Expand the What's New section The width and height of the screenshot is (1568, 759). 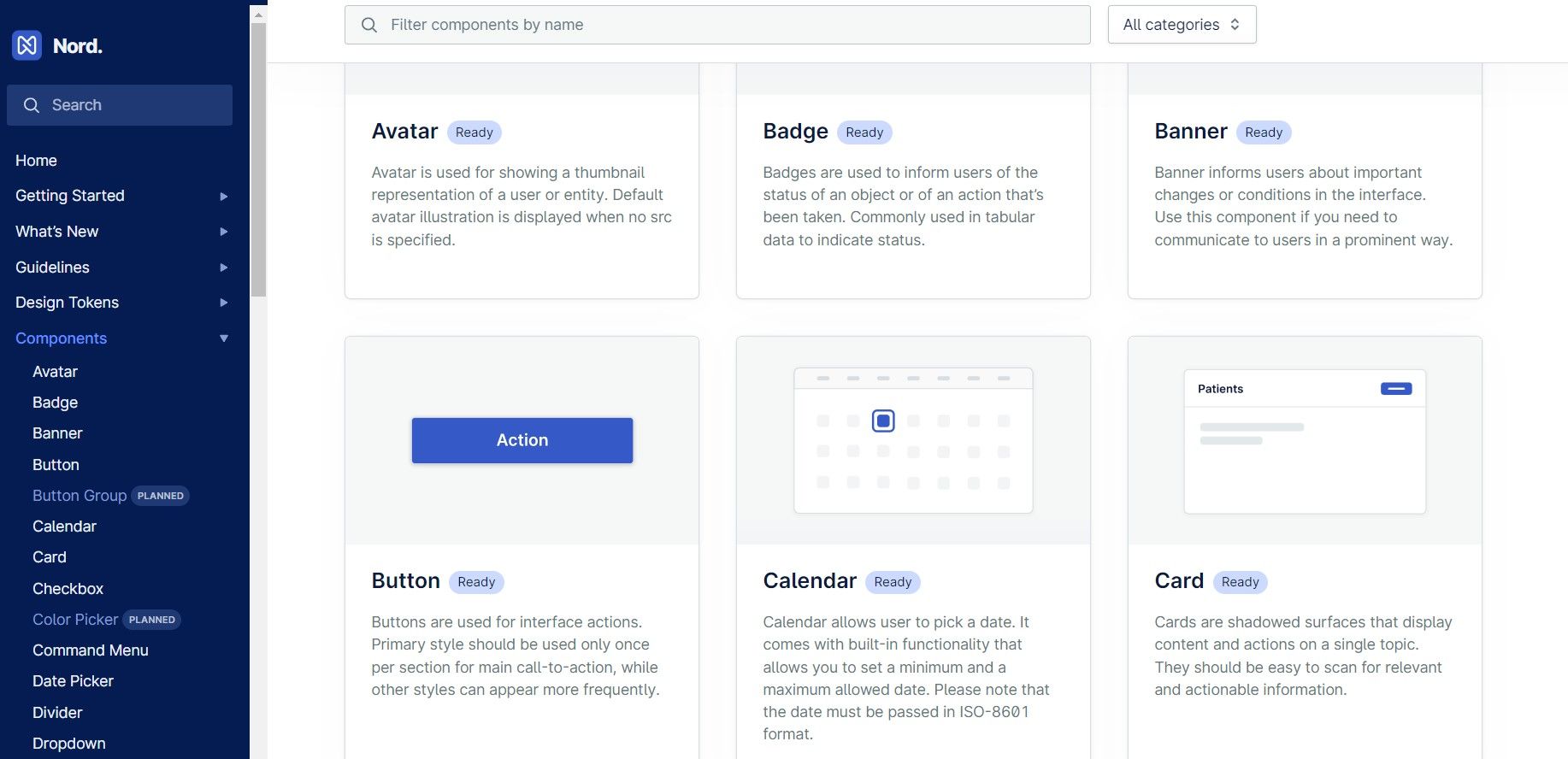tap(224, 232)
